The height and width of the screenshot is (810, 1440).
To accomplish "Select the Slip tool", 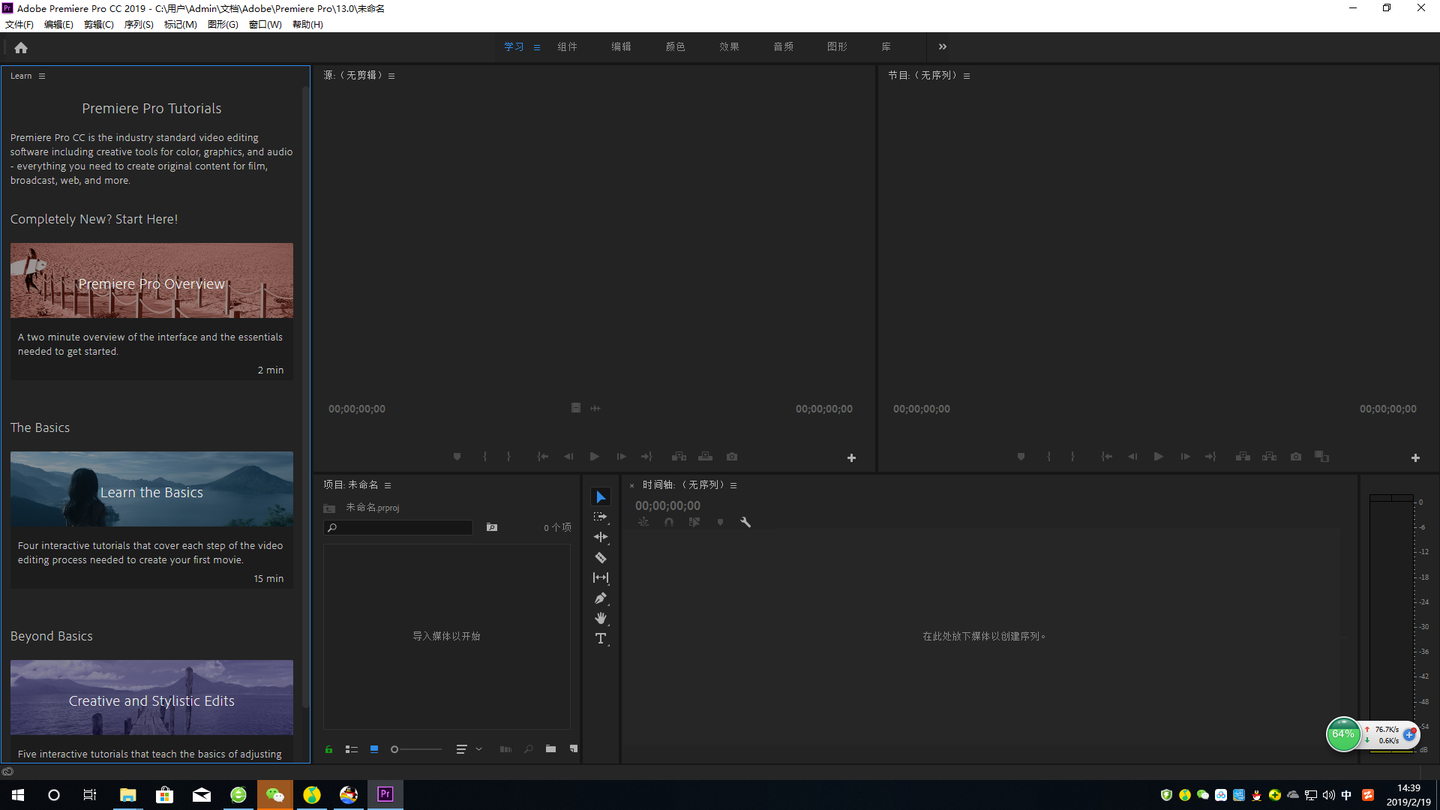I will 600,578.
